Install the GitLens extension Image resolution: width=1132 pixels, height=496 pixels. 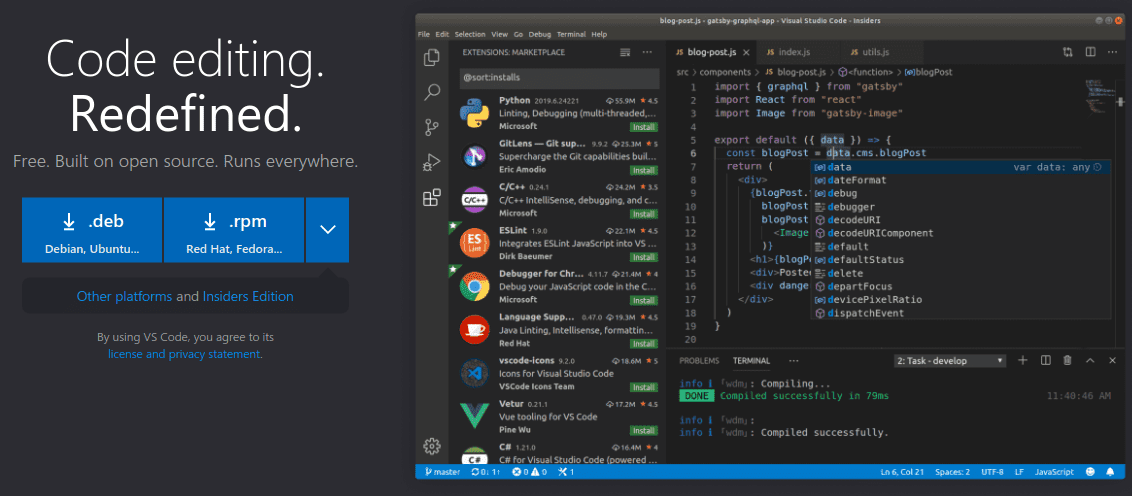pos(643,170)
